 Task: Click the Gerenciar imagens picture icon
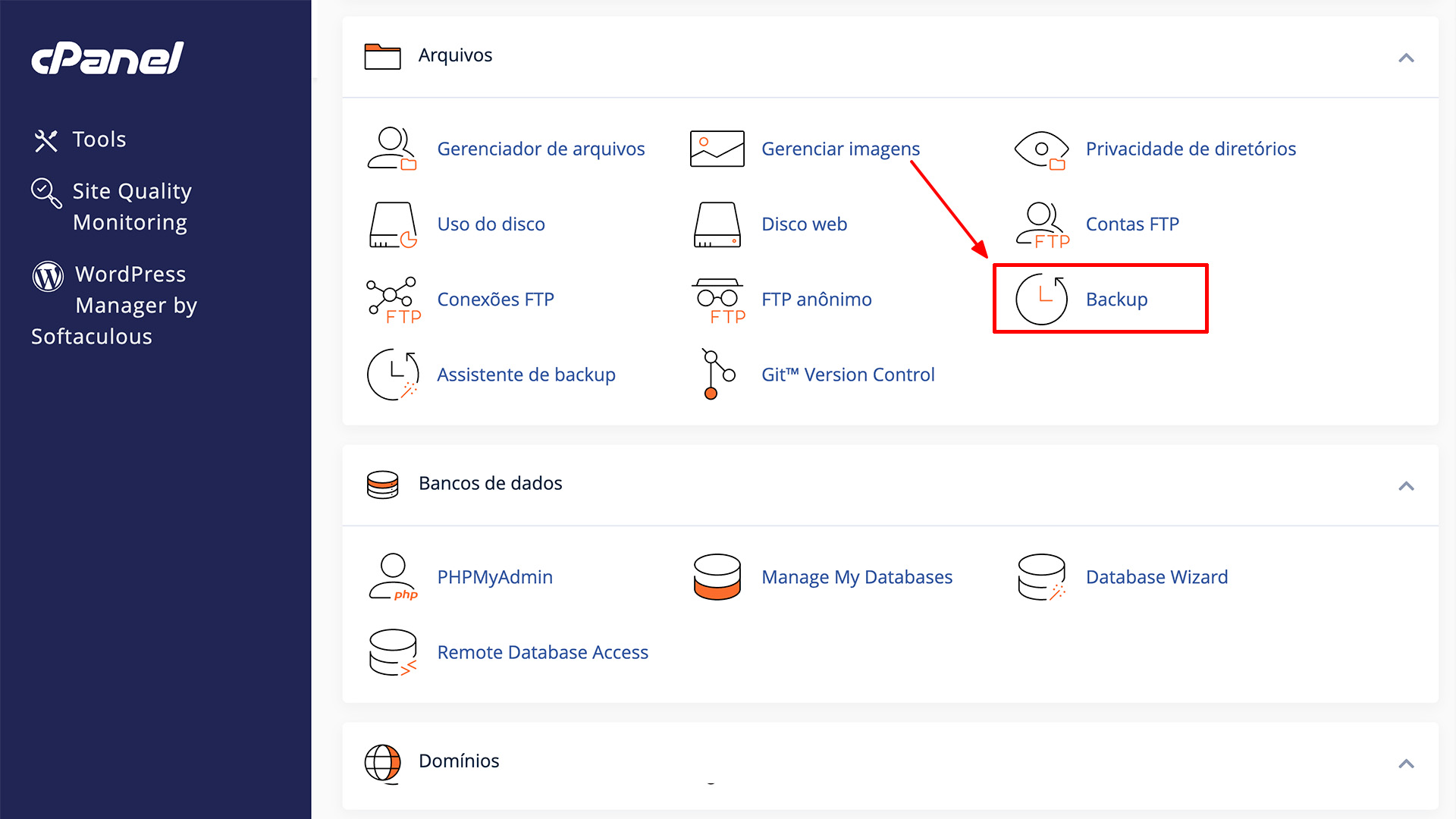pos(717,149)
